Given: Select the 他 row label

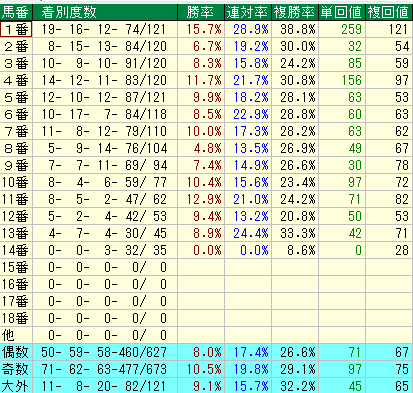Looking at the screenshot, I should point(16,335).
